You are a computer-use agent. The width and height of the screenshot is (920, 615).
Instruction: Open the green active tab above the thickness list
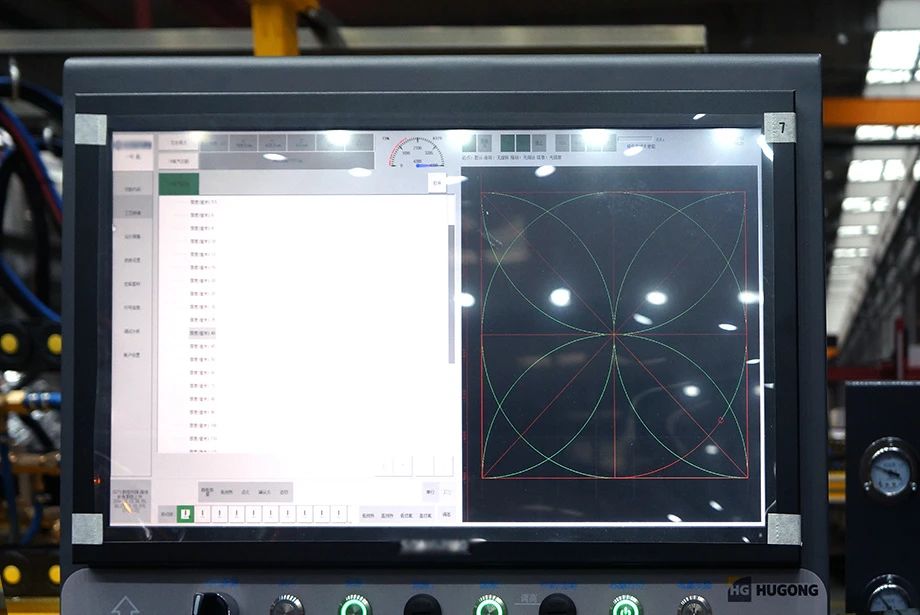(x=178, y=183)
